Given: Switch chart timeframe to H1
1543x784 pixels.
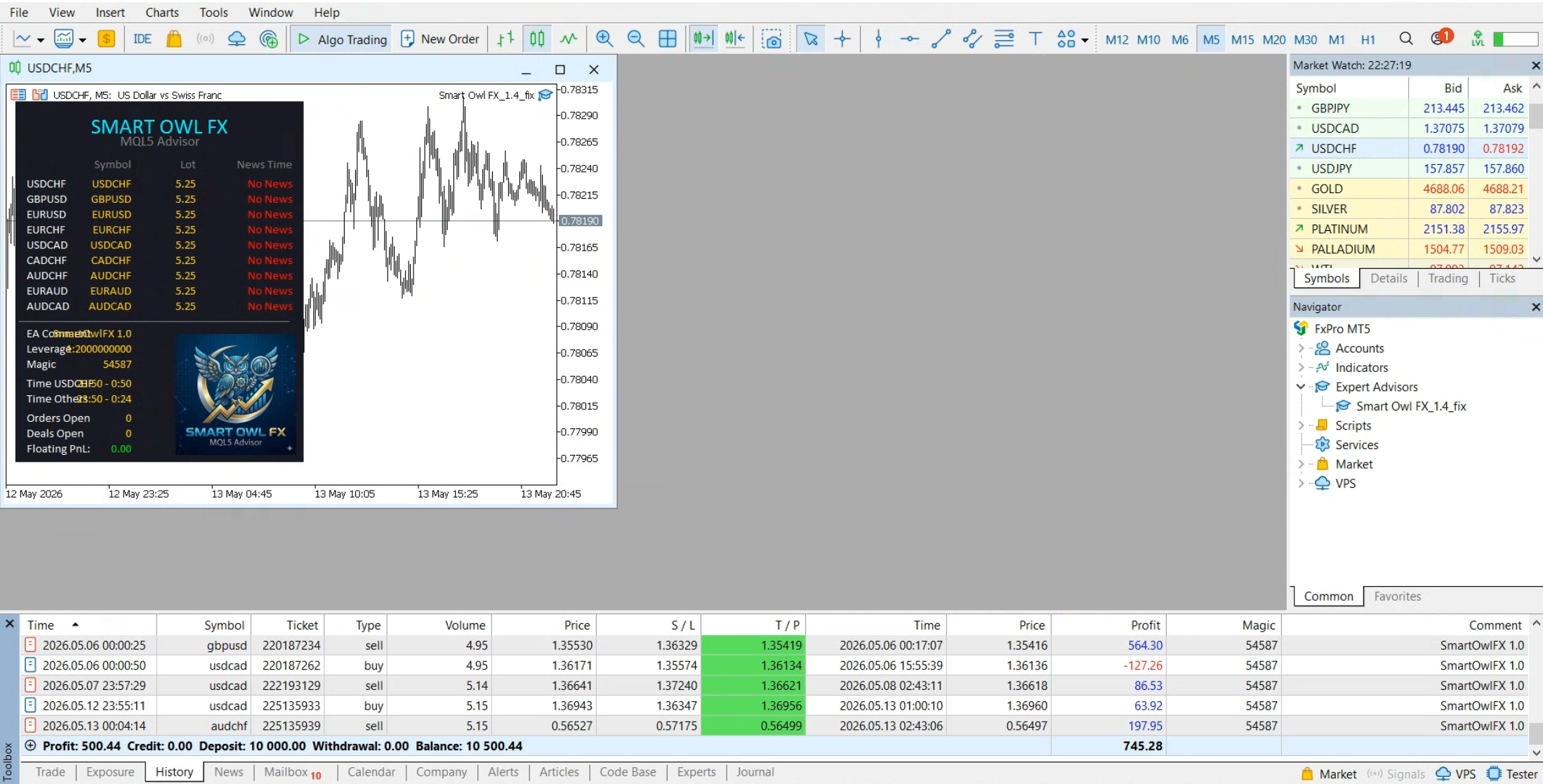Looking at the screenshot, I should tap(1367, 40).
